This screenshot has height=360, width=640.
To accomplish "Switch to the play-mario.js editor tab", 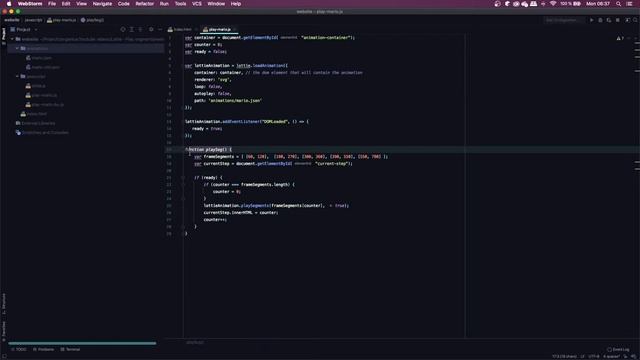I will coord(218,29).
